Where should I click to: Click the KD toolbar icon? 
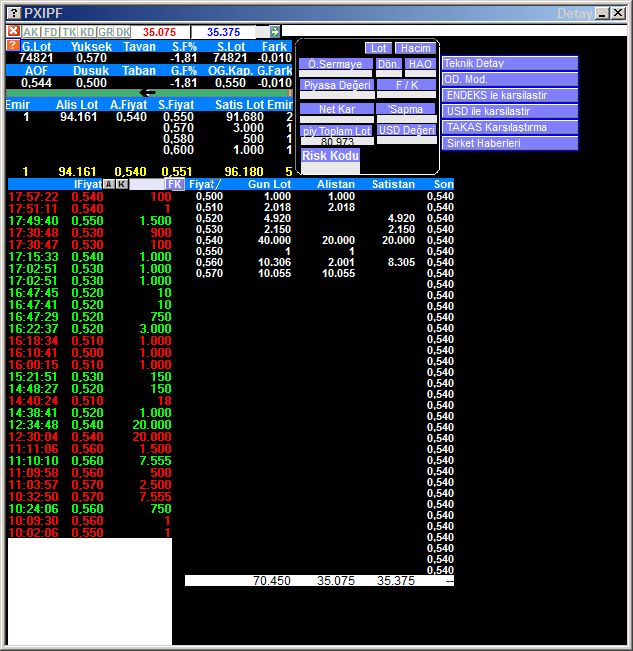(x=87, y=32)
